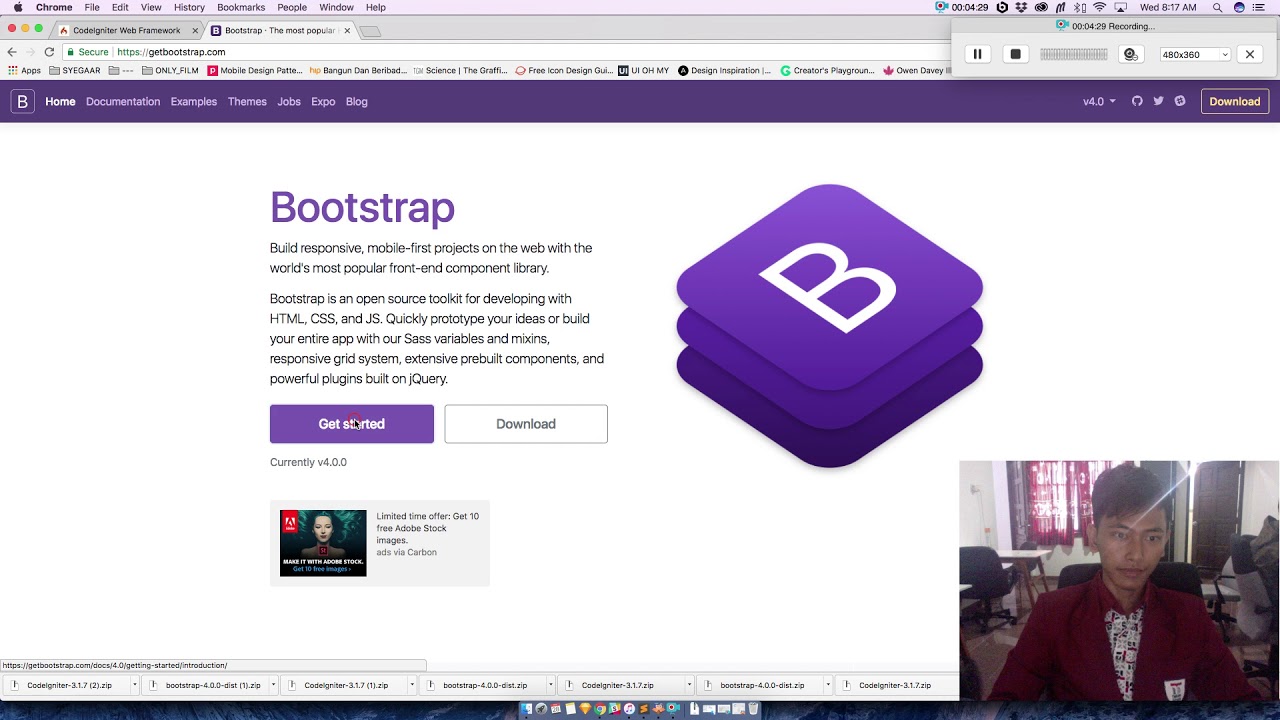Open Bootstrap GitHub icon link
1280x720 pixels.
1137,101
